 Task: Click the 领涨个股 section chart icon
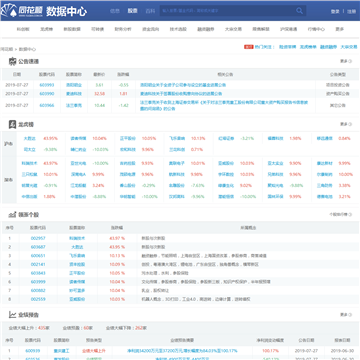[13, 214]
